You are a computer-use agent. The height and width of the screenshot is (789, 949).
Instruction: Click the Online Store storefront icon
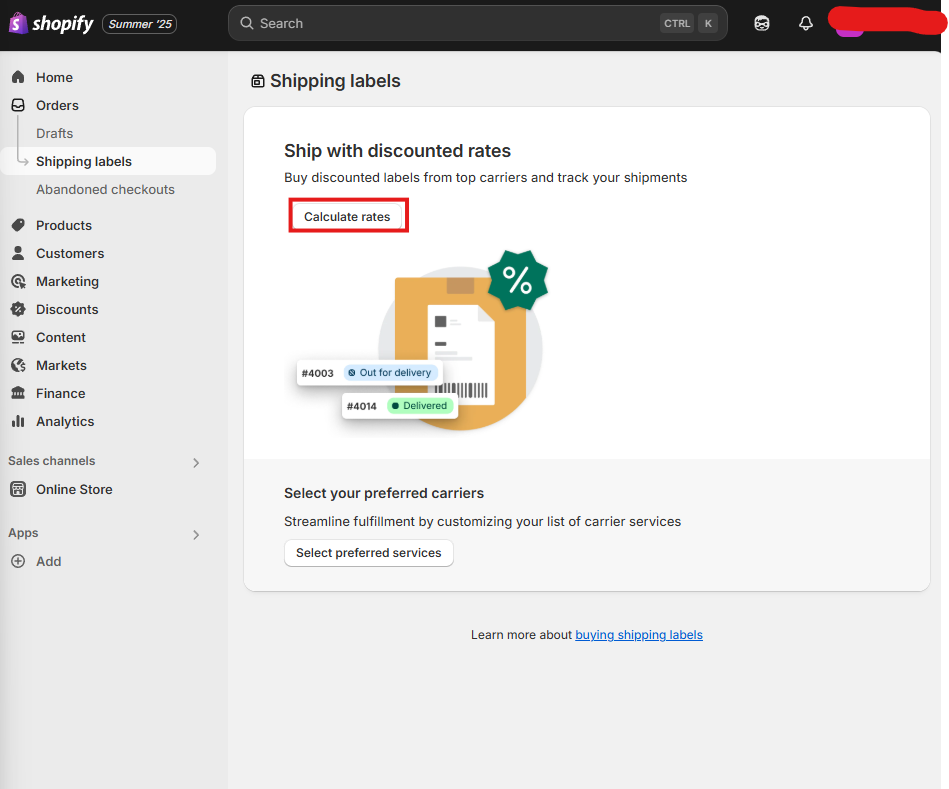[18, 489]
